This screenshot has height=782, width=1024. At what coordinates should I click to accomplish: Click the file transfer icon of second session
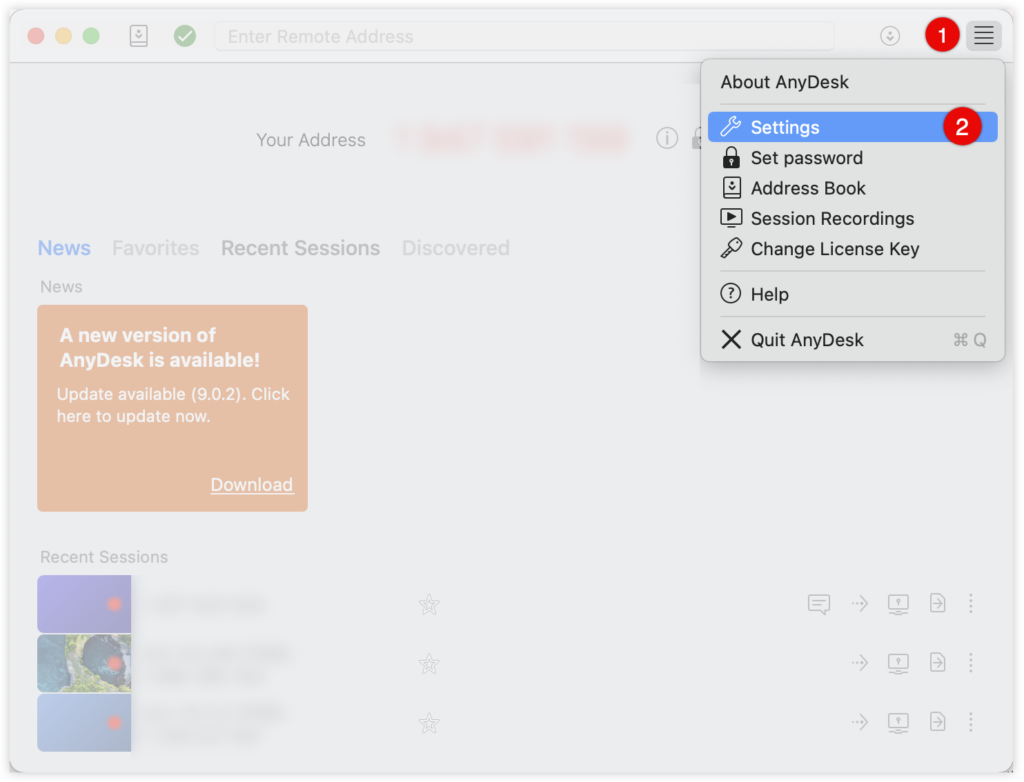pyautogui.click(x=937, y=662)
